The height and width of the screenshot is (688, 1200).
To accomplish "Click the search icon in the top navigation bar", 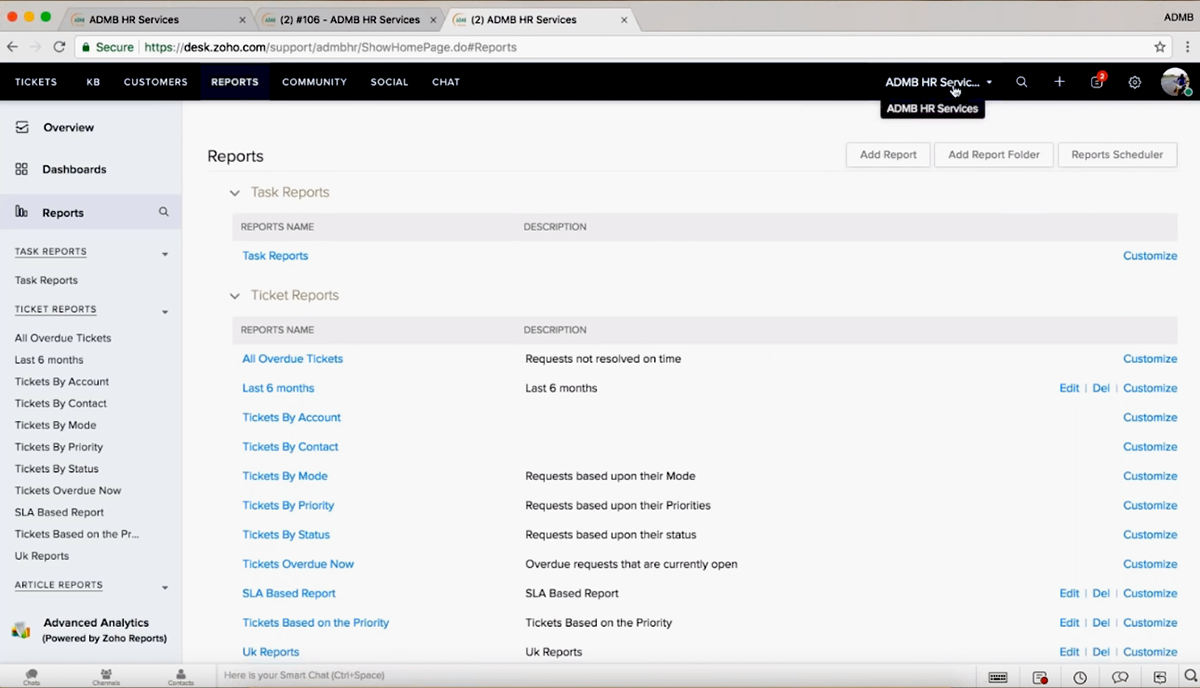I will pyautogui.click(x=1021, y=82).
